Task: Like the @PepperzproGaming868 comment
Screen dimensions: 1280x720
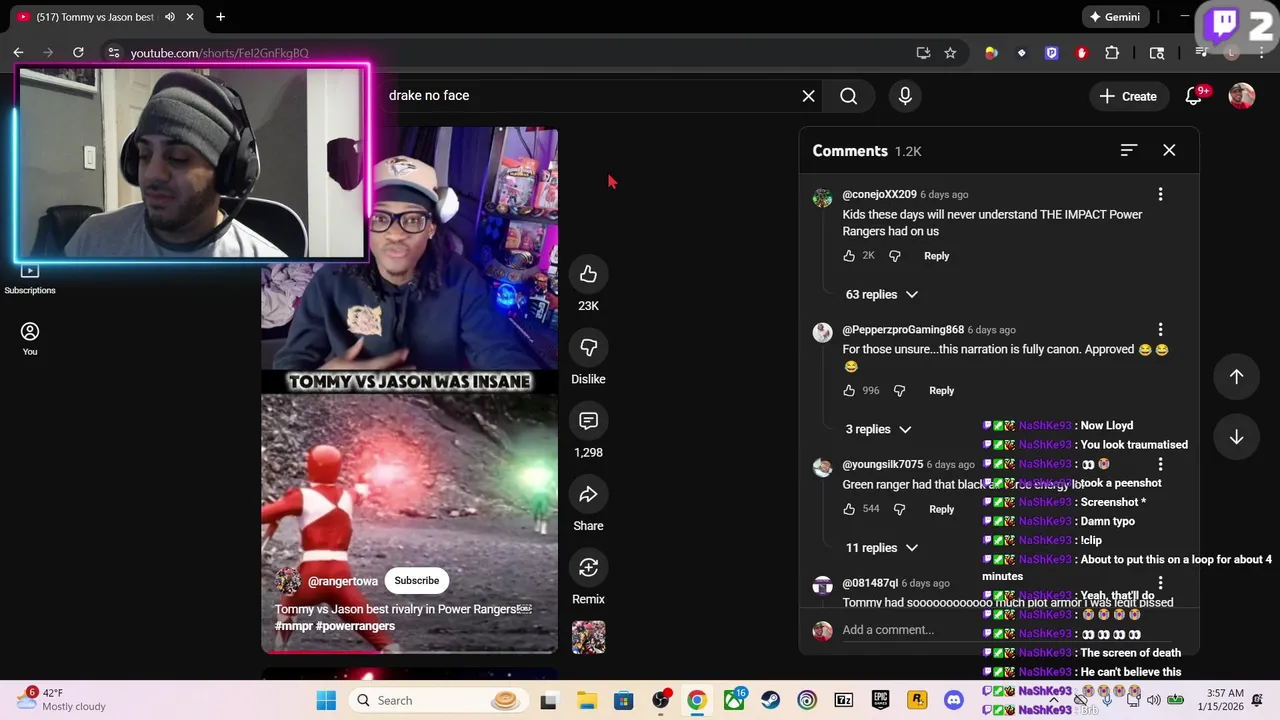Action: tap(849, 391)
